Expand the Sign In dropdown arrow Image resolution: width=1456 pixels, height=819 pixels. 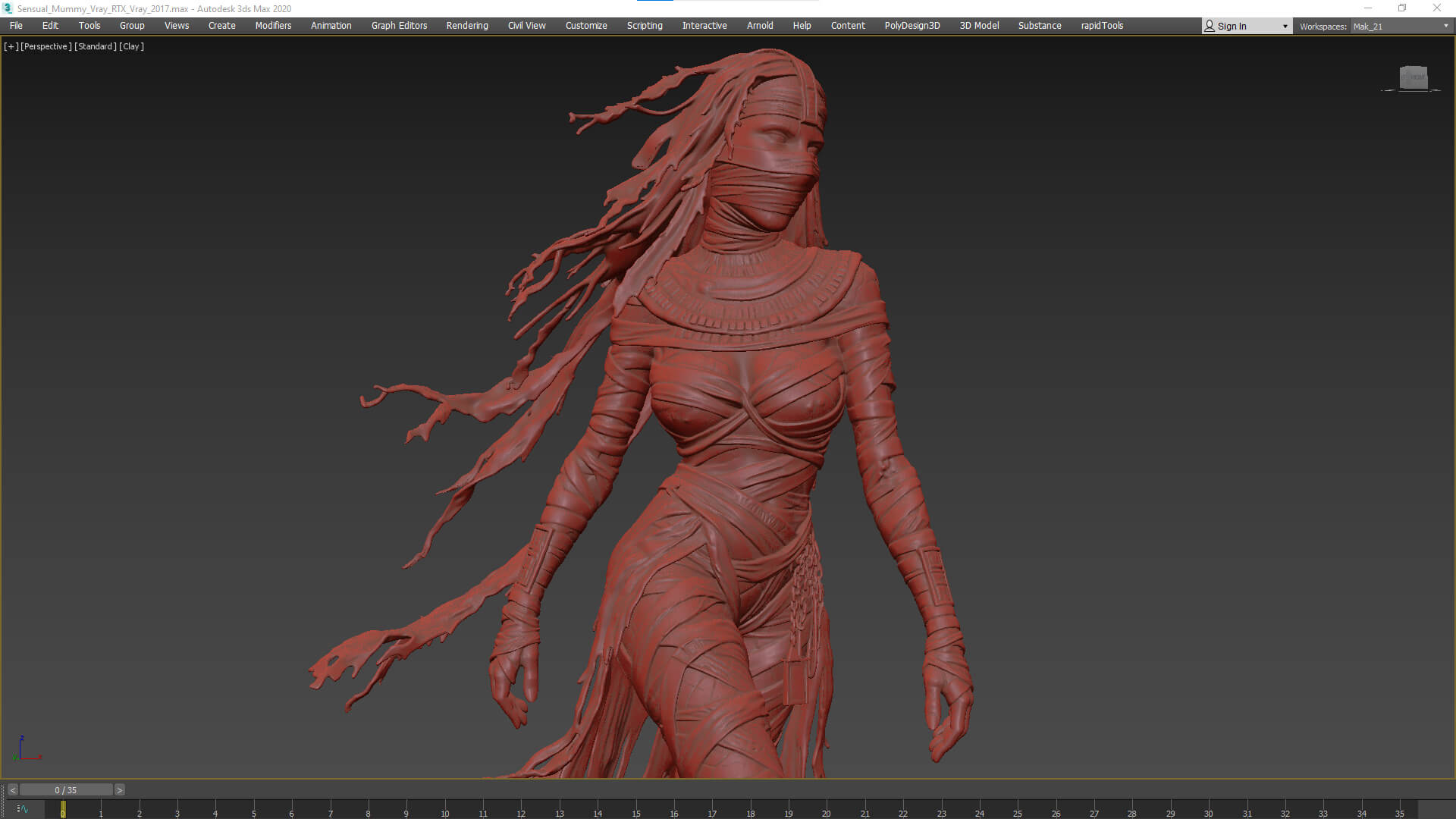pyautogui.click(x=1285, y=27)
